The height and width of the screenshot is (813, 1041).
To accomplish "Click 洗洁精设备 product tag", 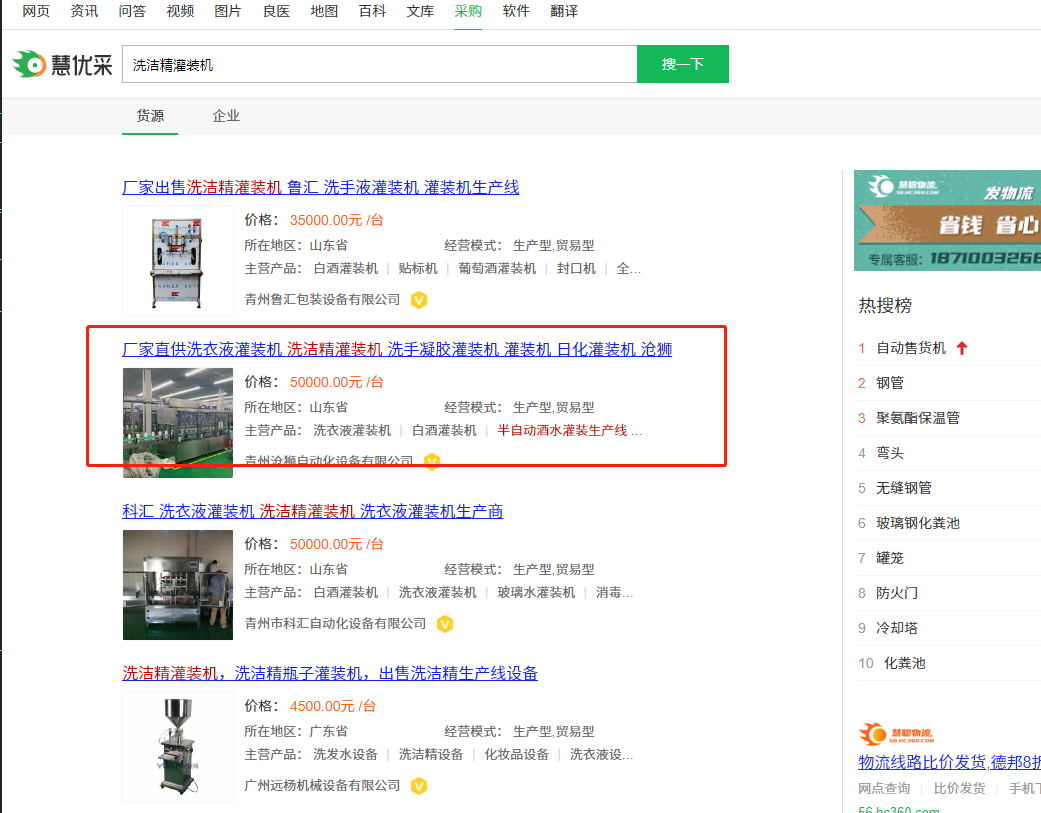I will coord(431,755).
